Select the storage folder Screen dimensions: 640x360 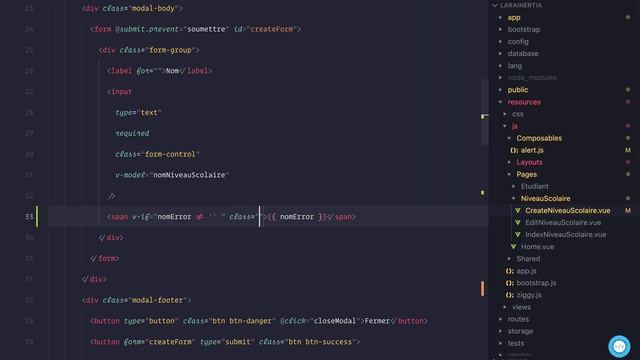[x=520, y=331]
